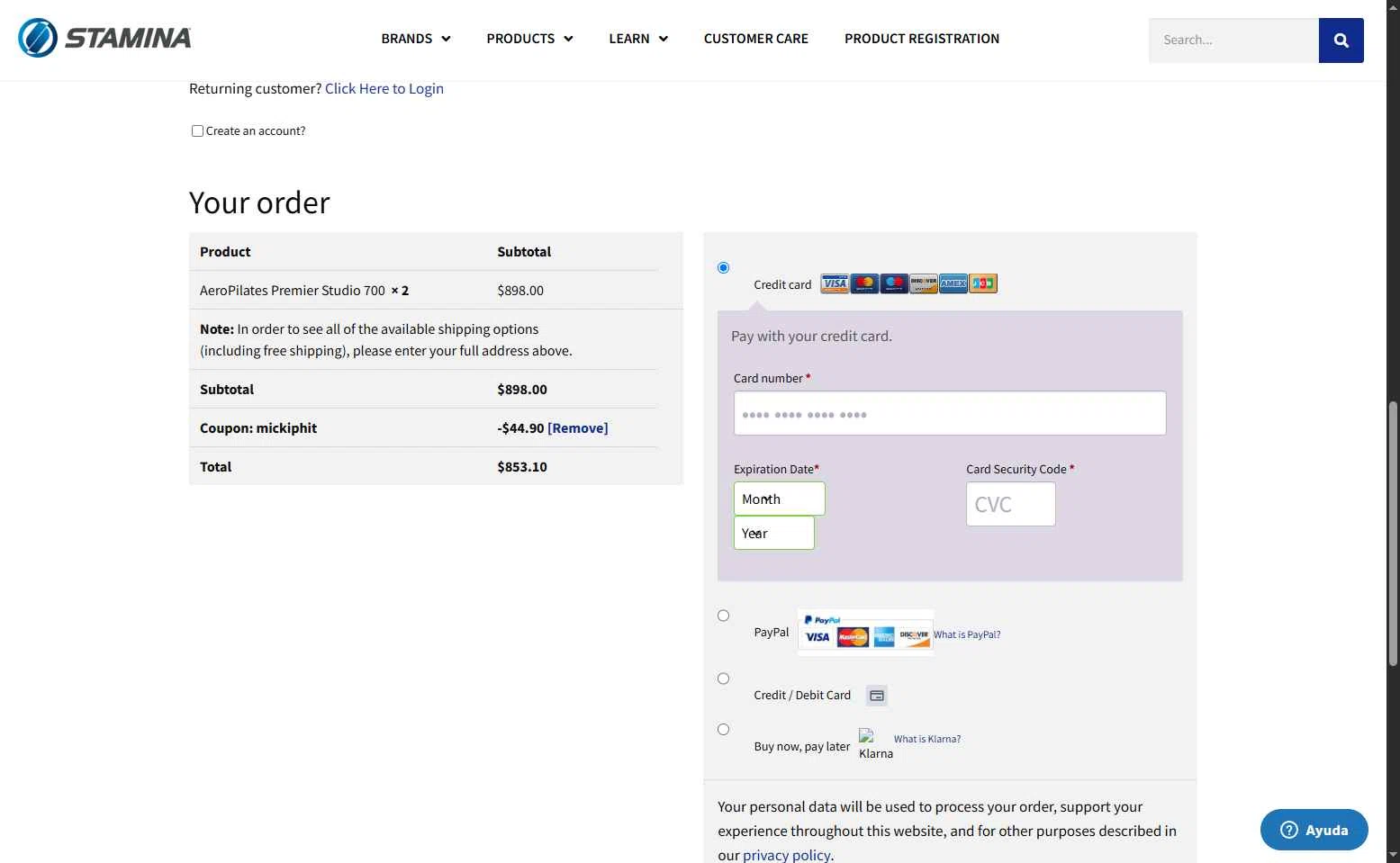The image size is (1400, 863).
Task: Click the $853.10 total amount
Action: pyautogui.click(x=522, y=467)
